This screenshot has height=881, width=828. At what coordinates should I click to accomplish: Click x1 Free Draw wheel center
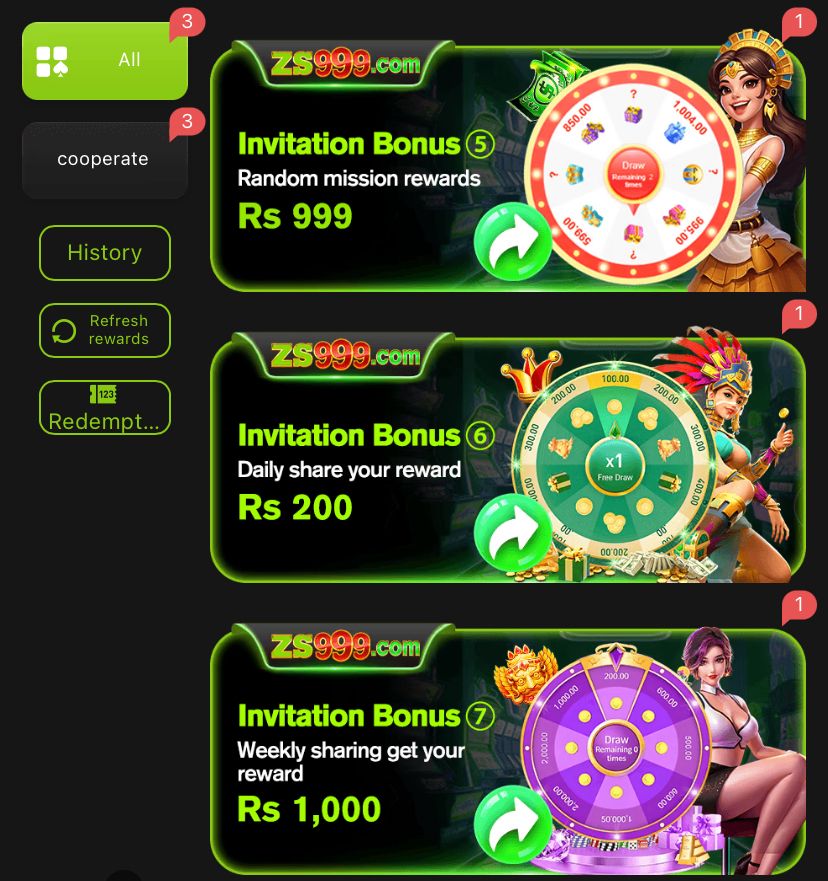615,467
